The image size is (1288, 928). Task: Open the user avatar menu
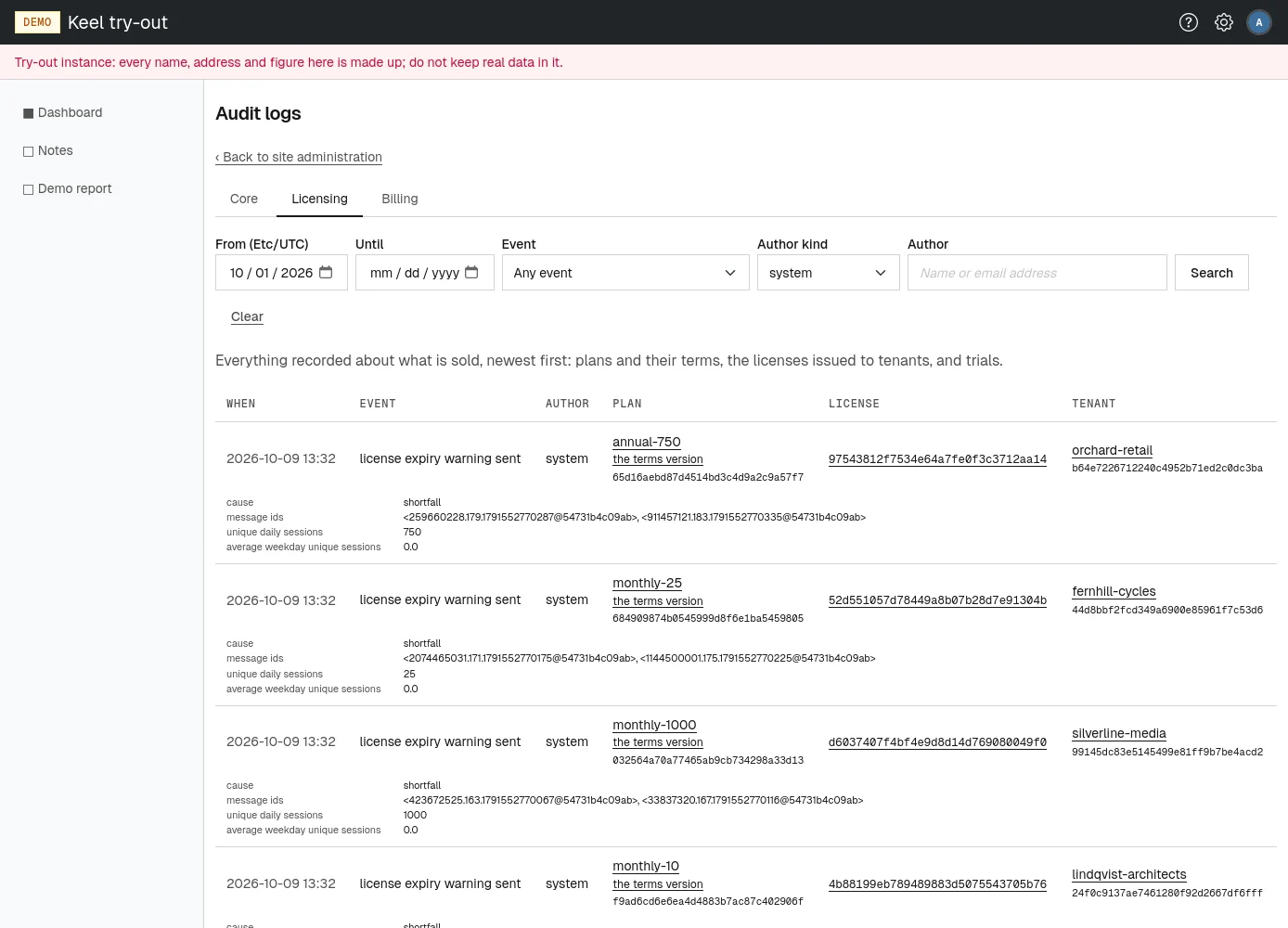1259,22
